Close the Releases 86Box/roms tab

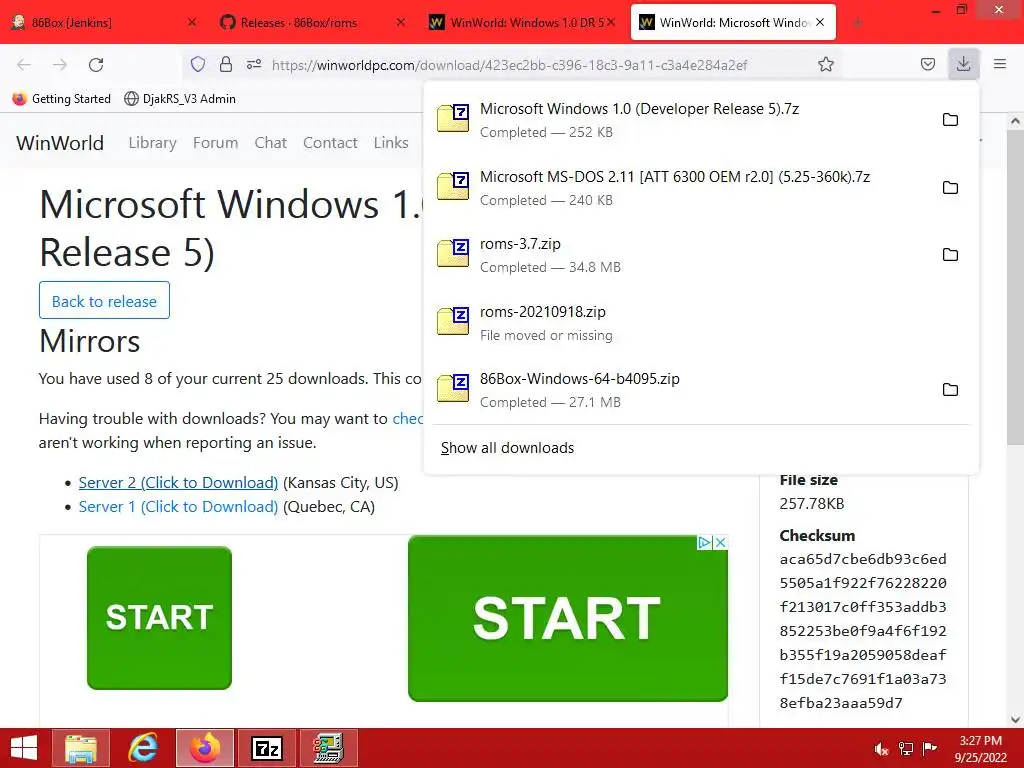[401, 22]
